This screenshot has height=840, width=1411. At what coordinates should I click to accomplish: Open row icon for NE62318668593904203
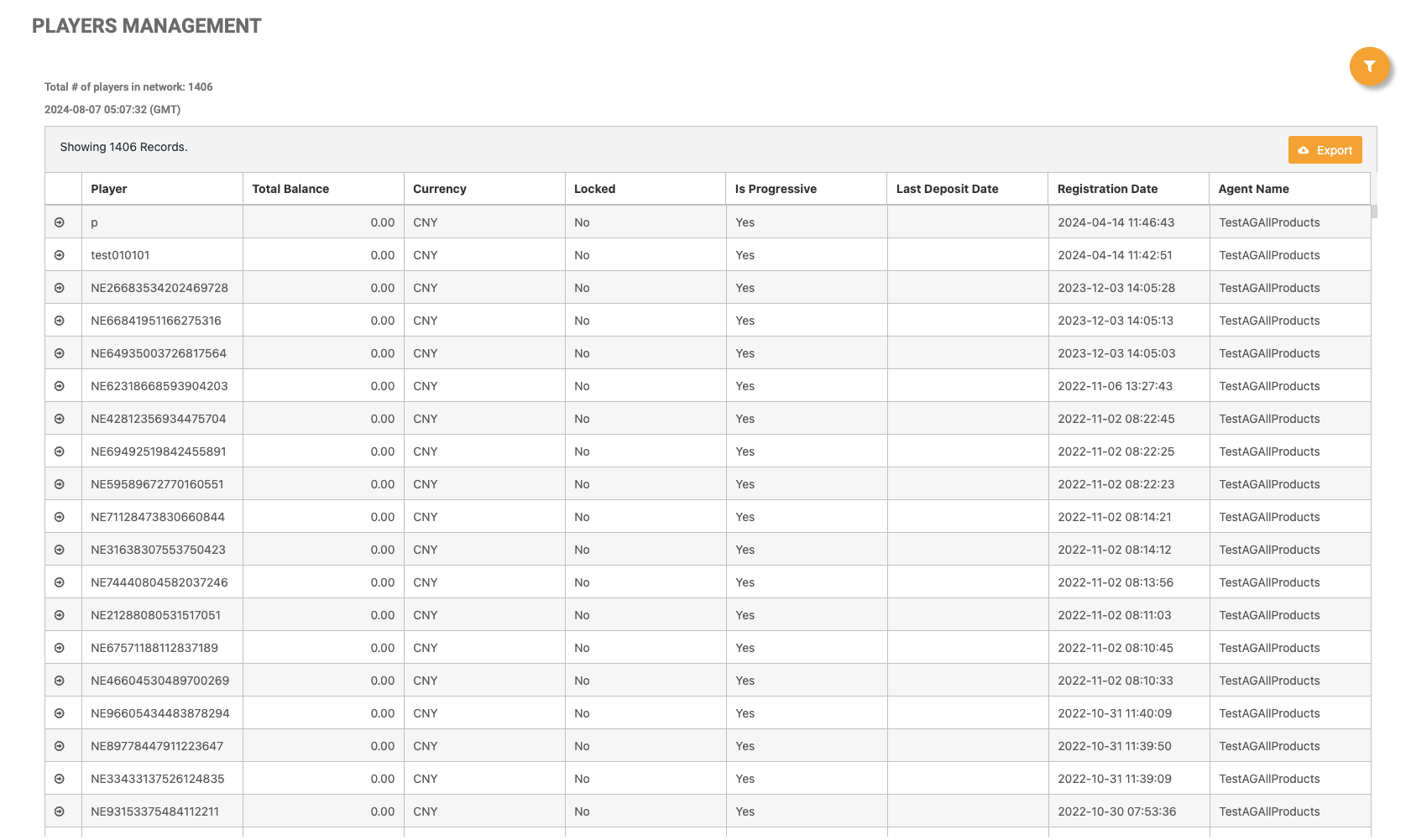click(x=60, y=386)
